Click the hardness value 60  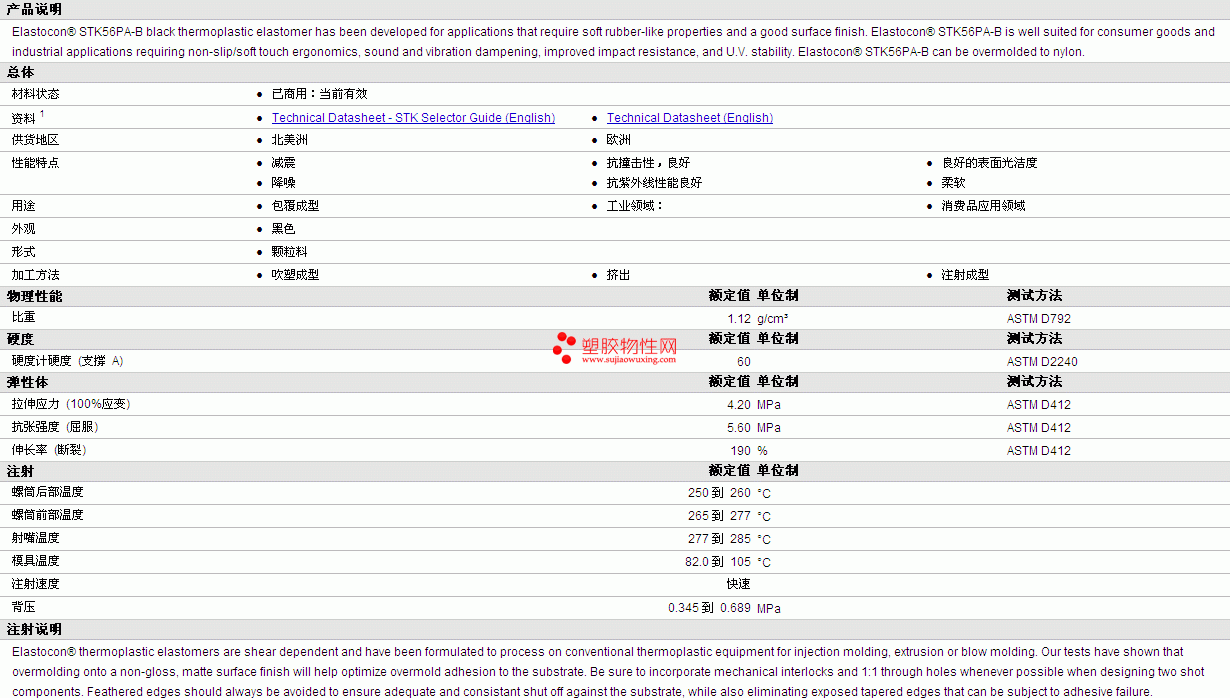[744, 362]
